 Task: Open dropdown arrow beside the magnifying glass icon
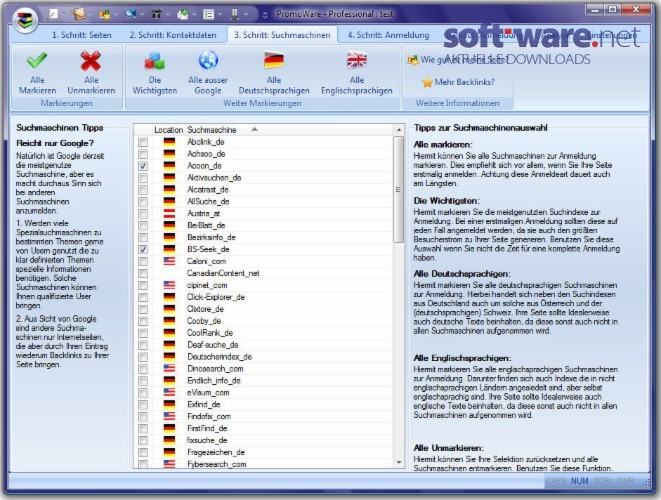[142, 14]
